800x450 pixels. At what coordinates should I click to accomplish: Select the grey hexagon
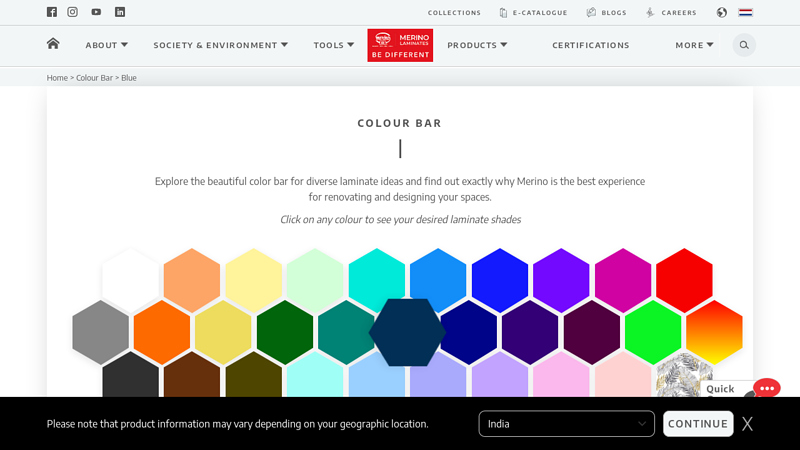tap(101, 332)
